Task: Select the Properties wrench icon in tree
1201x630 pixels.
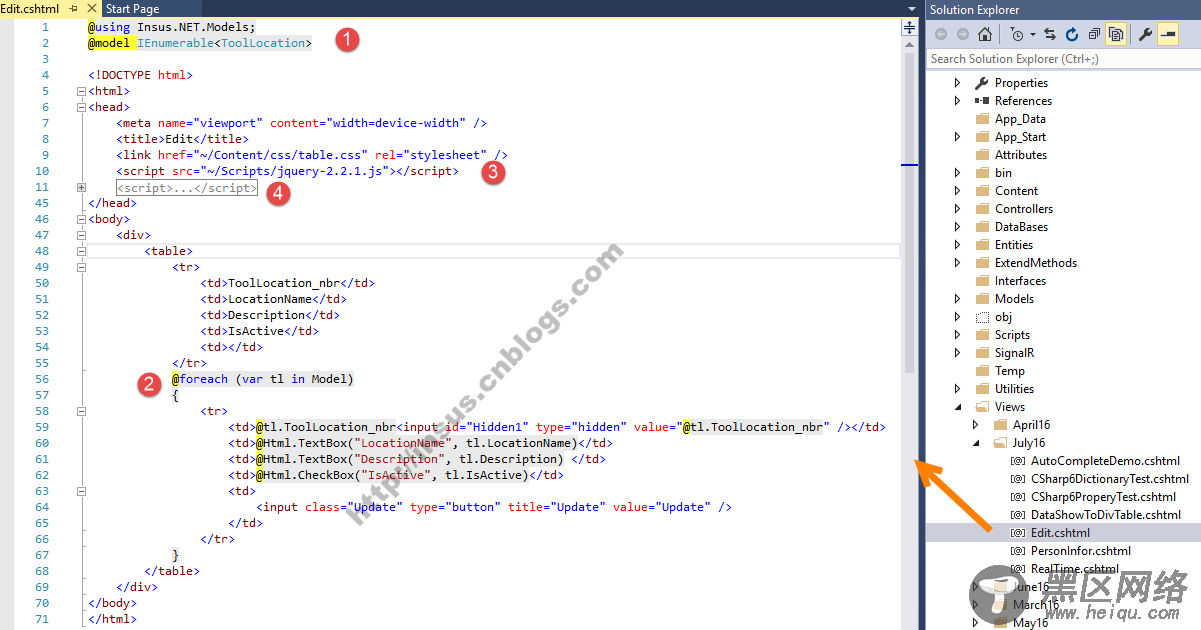Action: click(981, 83)
